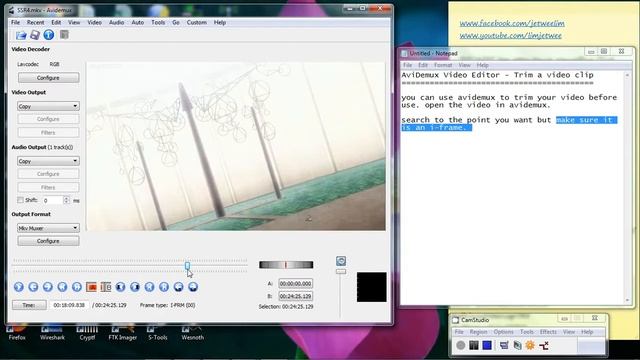
Task: Go to the first frame
Action: 149,287
